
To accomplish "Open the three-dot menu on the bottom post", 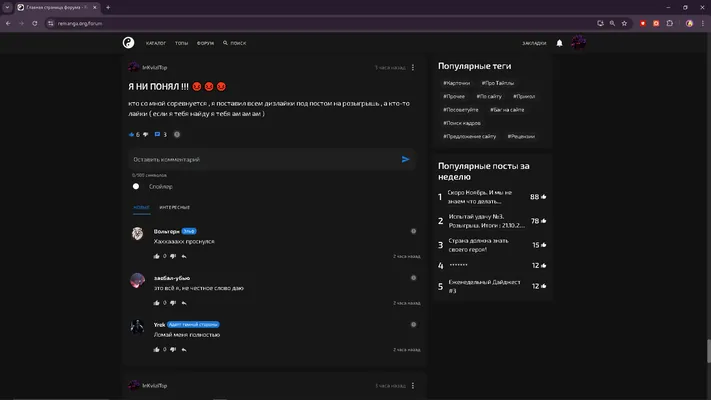I will [x=413, y=385].
